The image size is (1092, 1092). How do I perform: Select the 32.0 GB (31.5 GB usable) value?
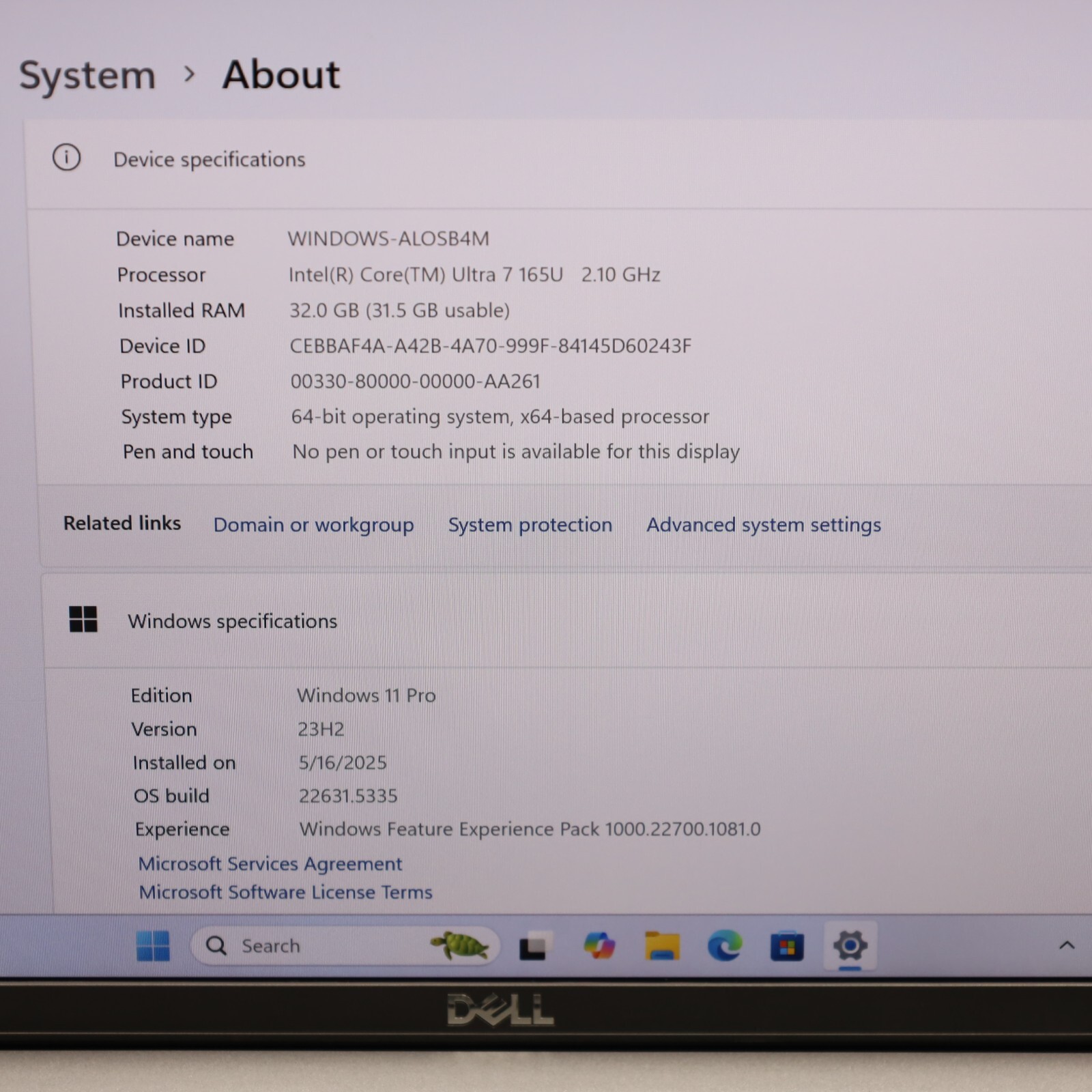coord(399,311)
